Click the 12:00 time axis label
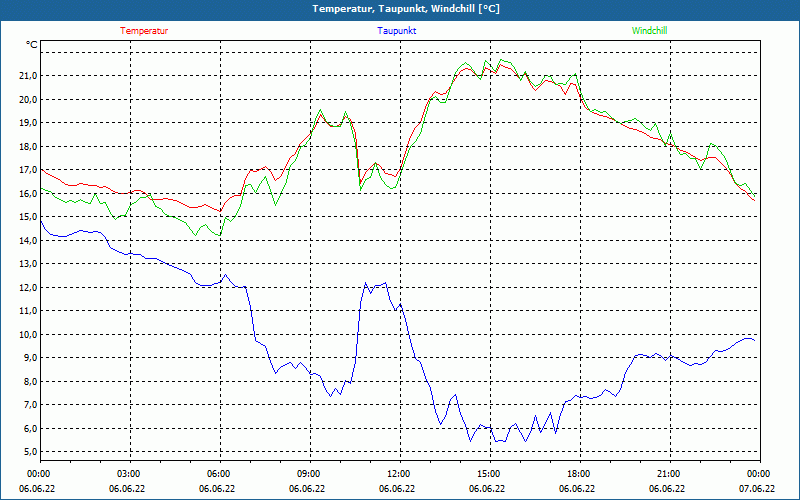The width and height of the screenshot is (800, 500). (x=400, y=474)
